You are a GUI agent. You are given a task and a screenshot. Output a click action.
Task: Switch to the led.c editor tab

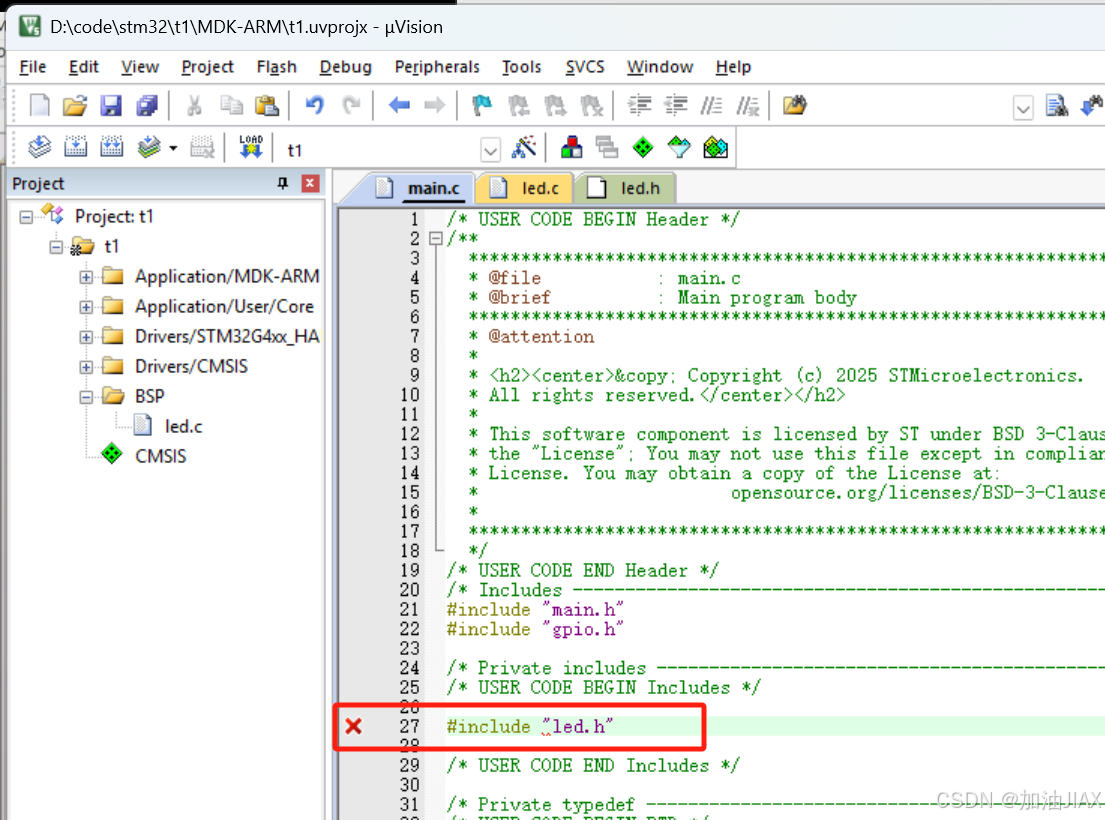(x=525, y=189)
